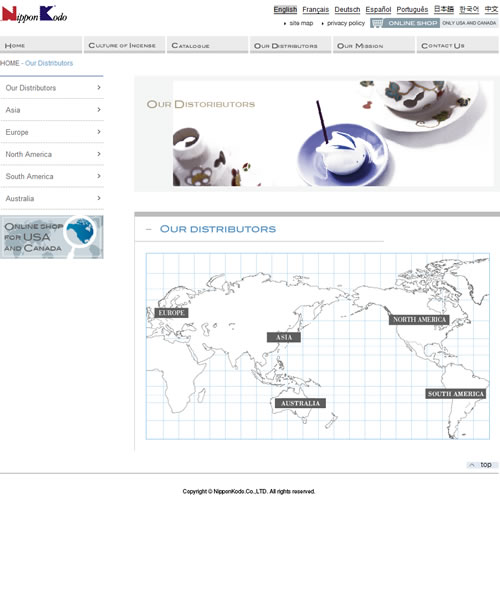Open the Online Shop cart icon

tap(377, 23)
